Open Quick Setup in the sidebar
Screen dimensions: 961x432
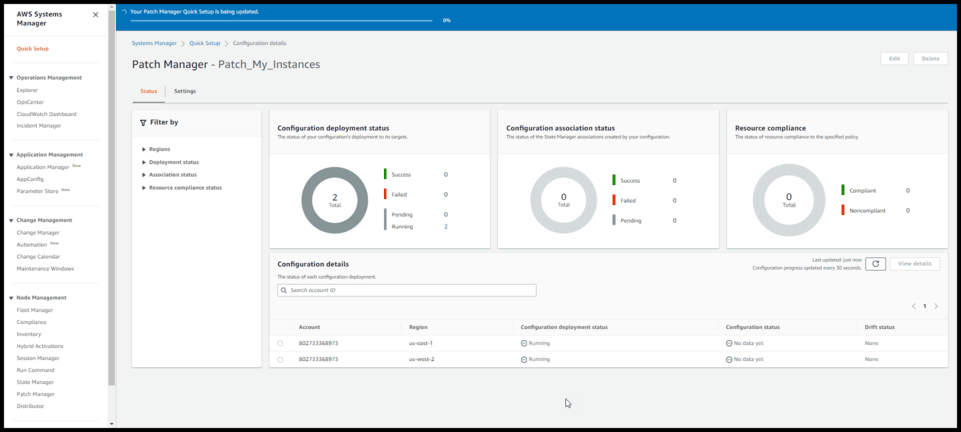pyautogui.click(x=32, y=48)
